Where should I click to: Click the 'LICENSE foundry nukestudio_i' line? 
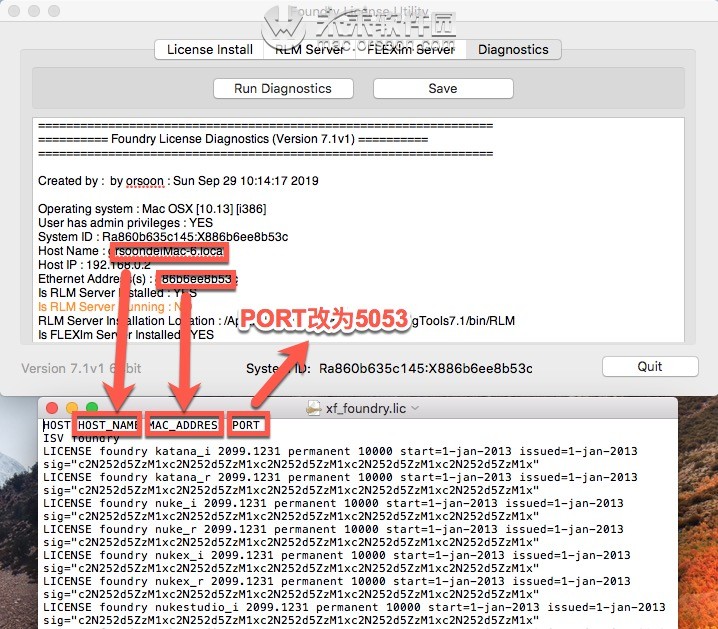pyautogui.click(x=354, y=607)
